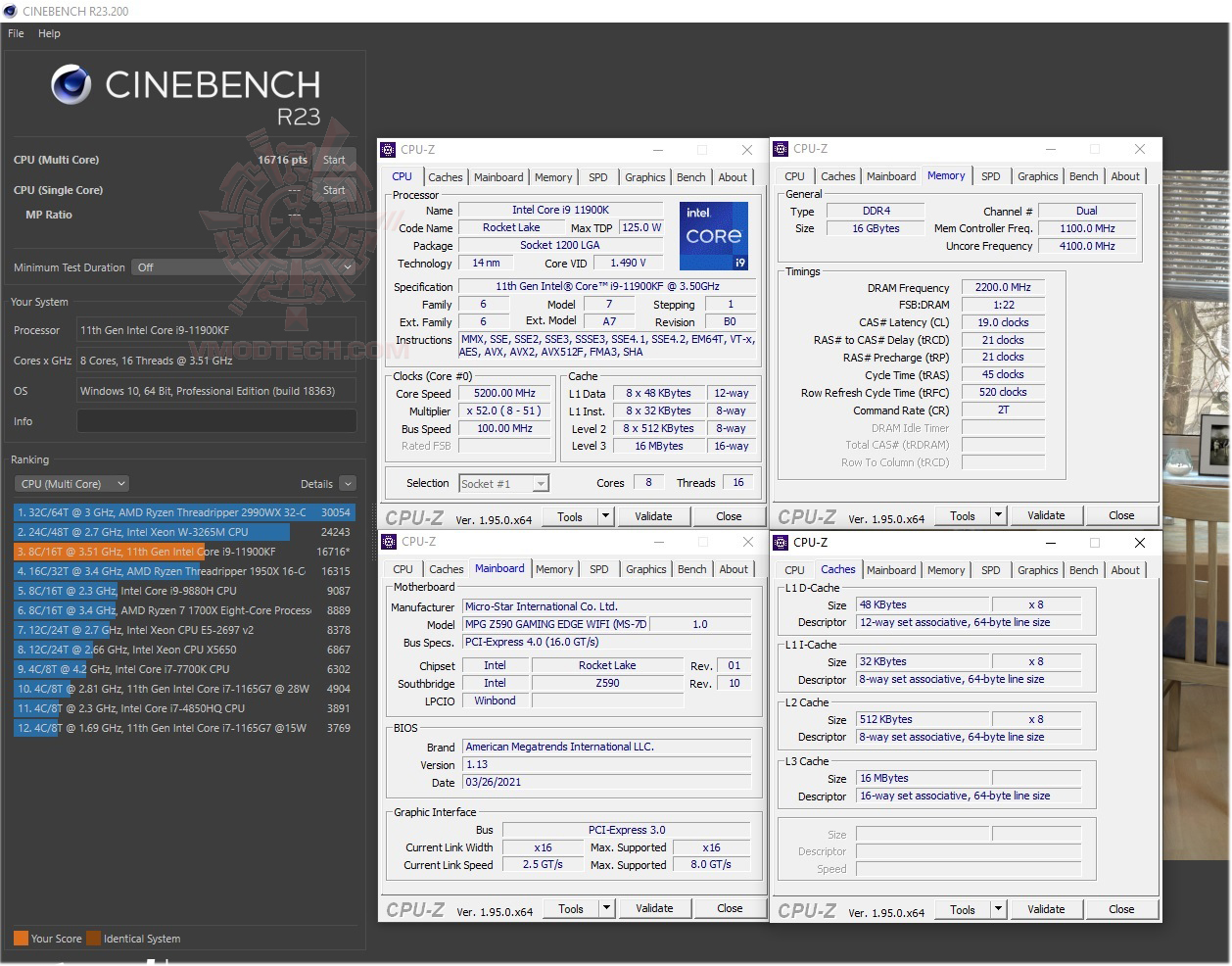Viewport: 1232px width, 966px height.
Task: Open Graphics tab in CPU-Z Mainboard window
Action: click(x=646, y=569)
